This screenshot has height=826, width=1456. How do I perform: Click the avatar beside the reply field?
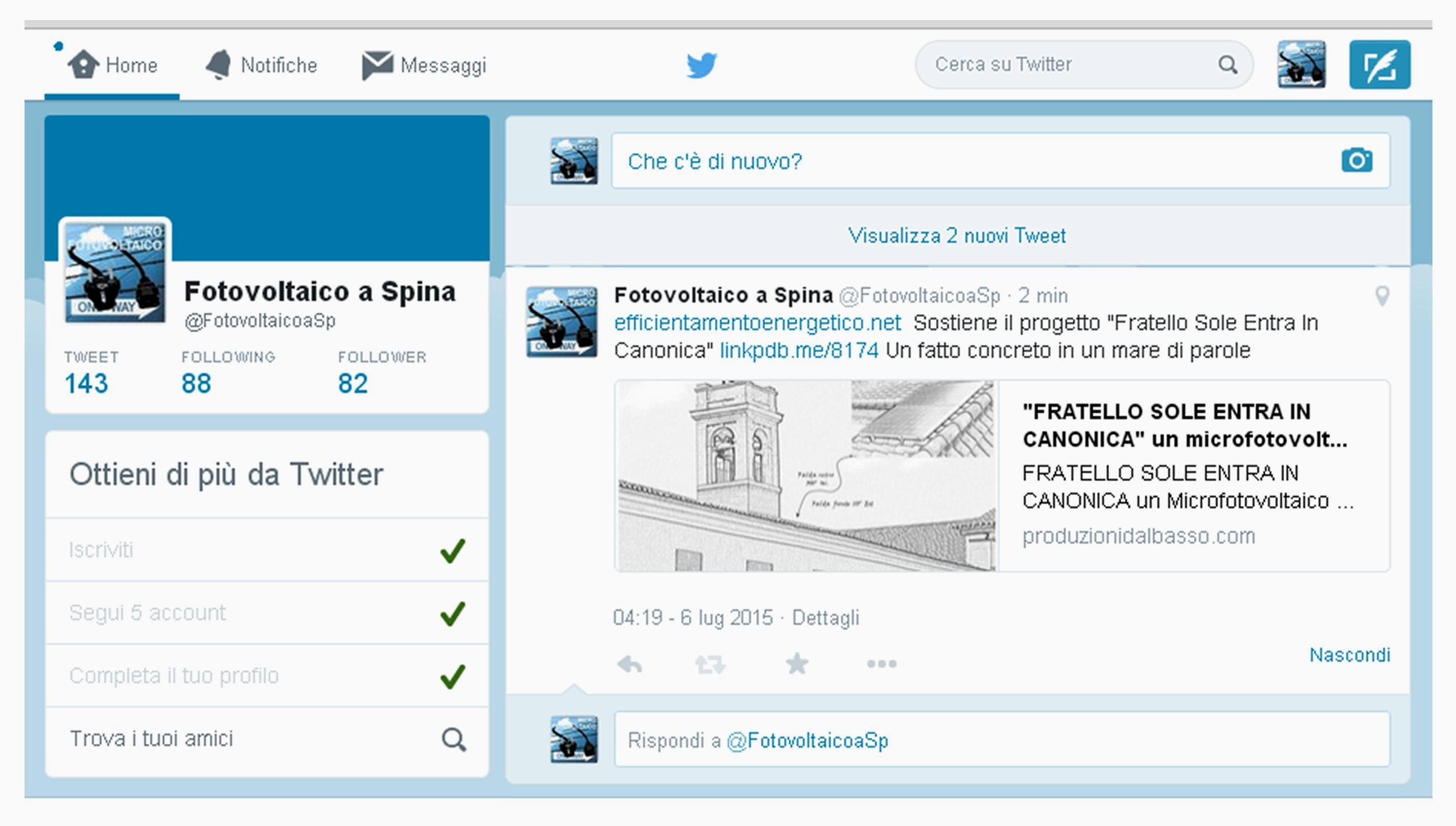[x=574, y=739]
